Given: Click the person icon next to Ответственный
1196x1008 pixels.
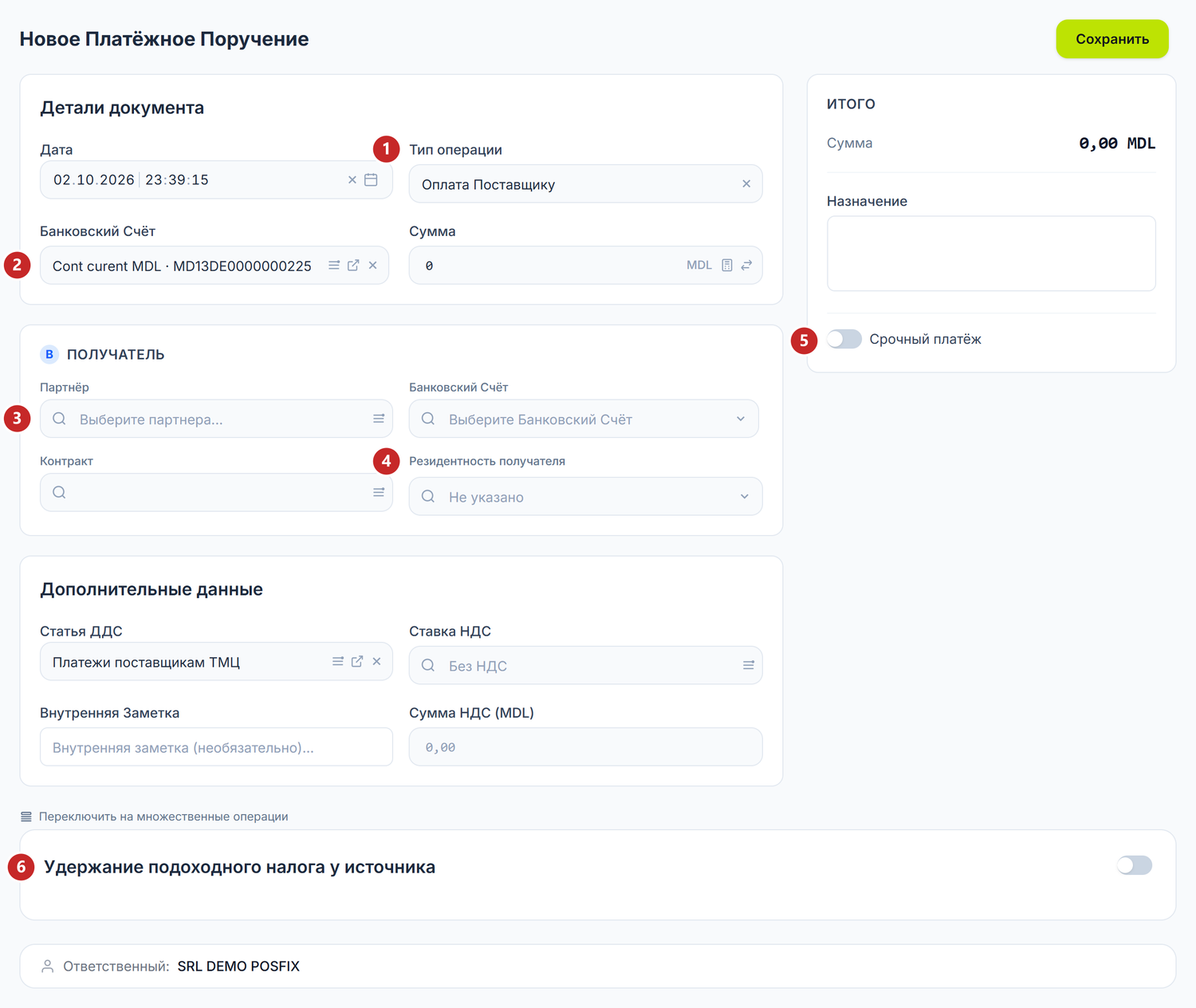Looking at the screenshot, I should (x=48, y=967).
